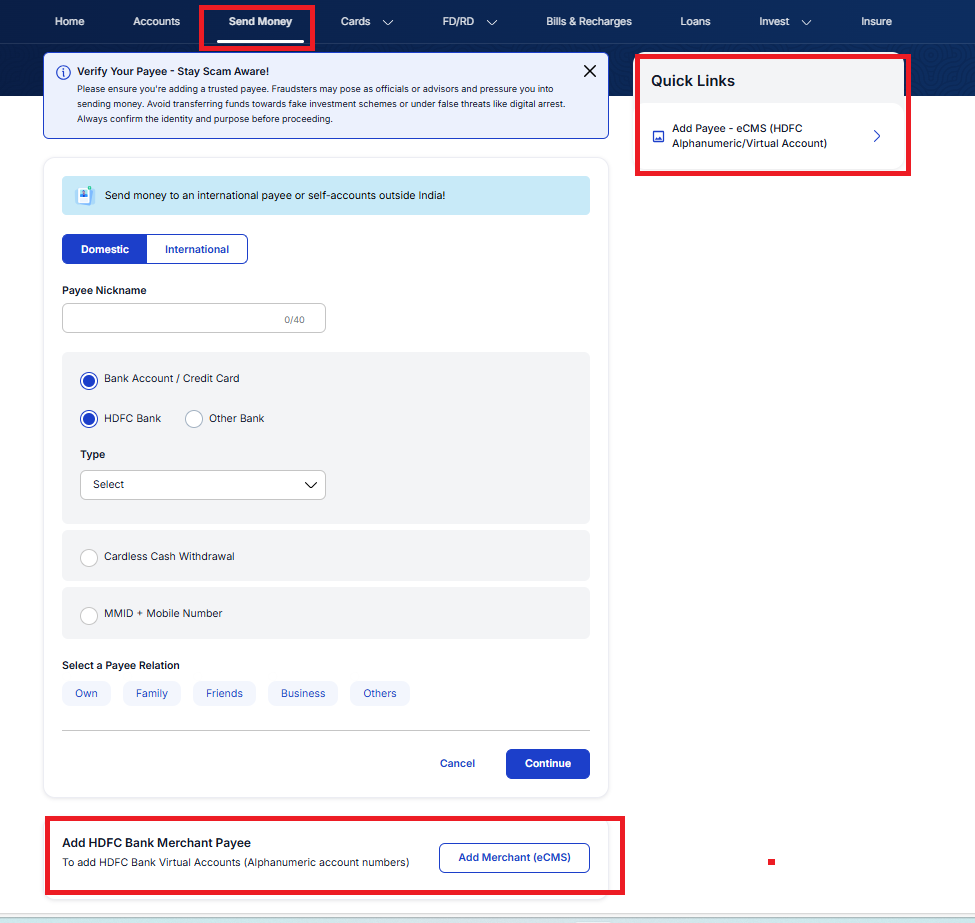Screen dimensions: 975x923
Task: Expand the Cards menu chevron
Action: coord(388,22)
